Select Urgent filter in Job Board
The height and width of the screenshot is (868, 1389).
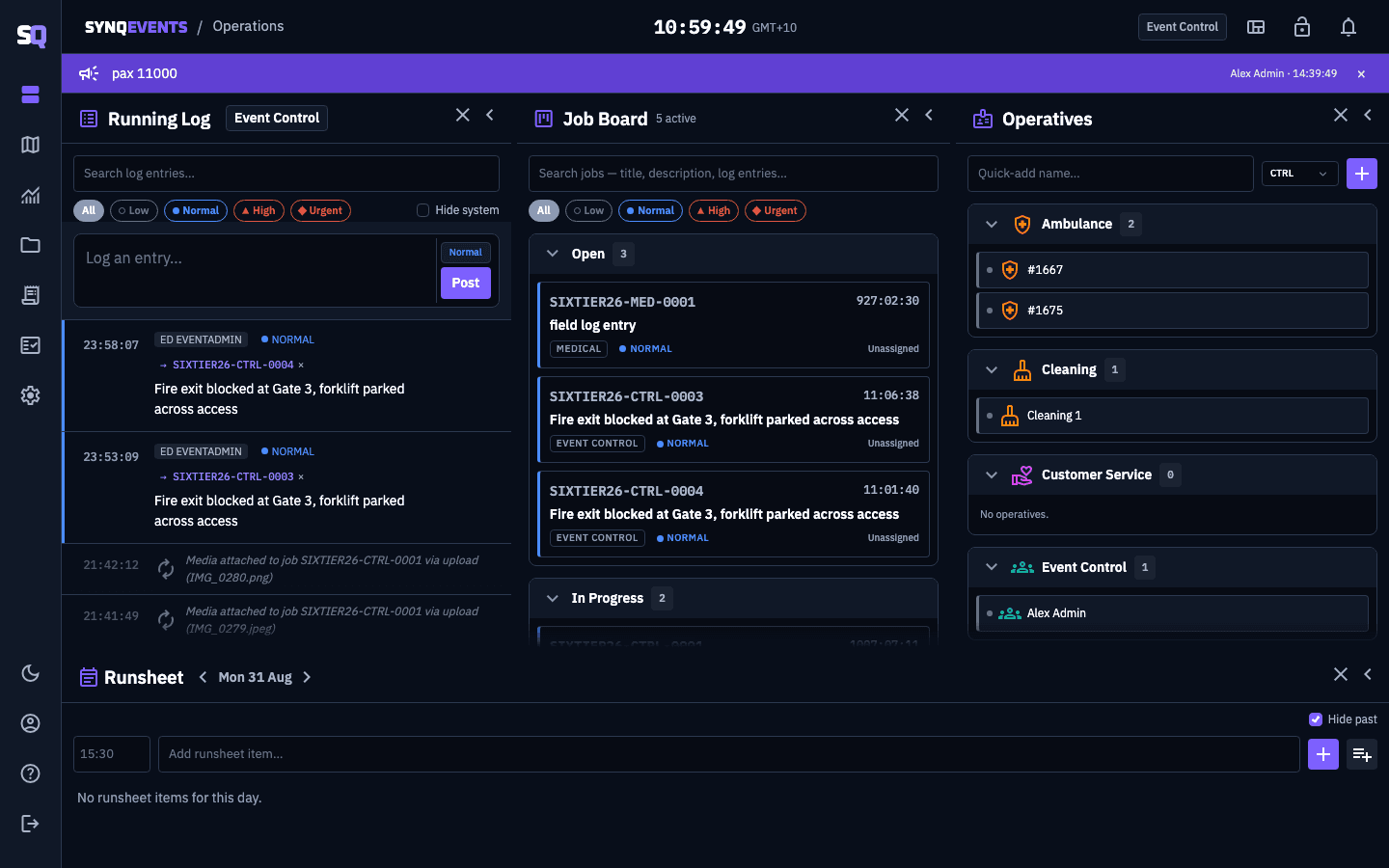(776, 210)
